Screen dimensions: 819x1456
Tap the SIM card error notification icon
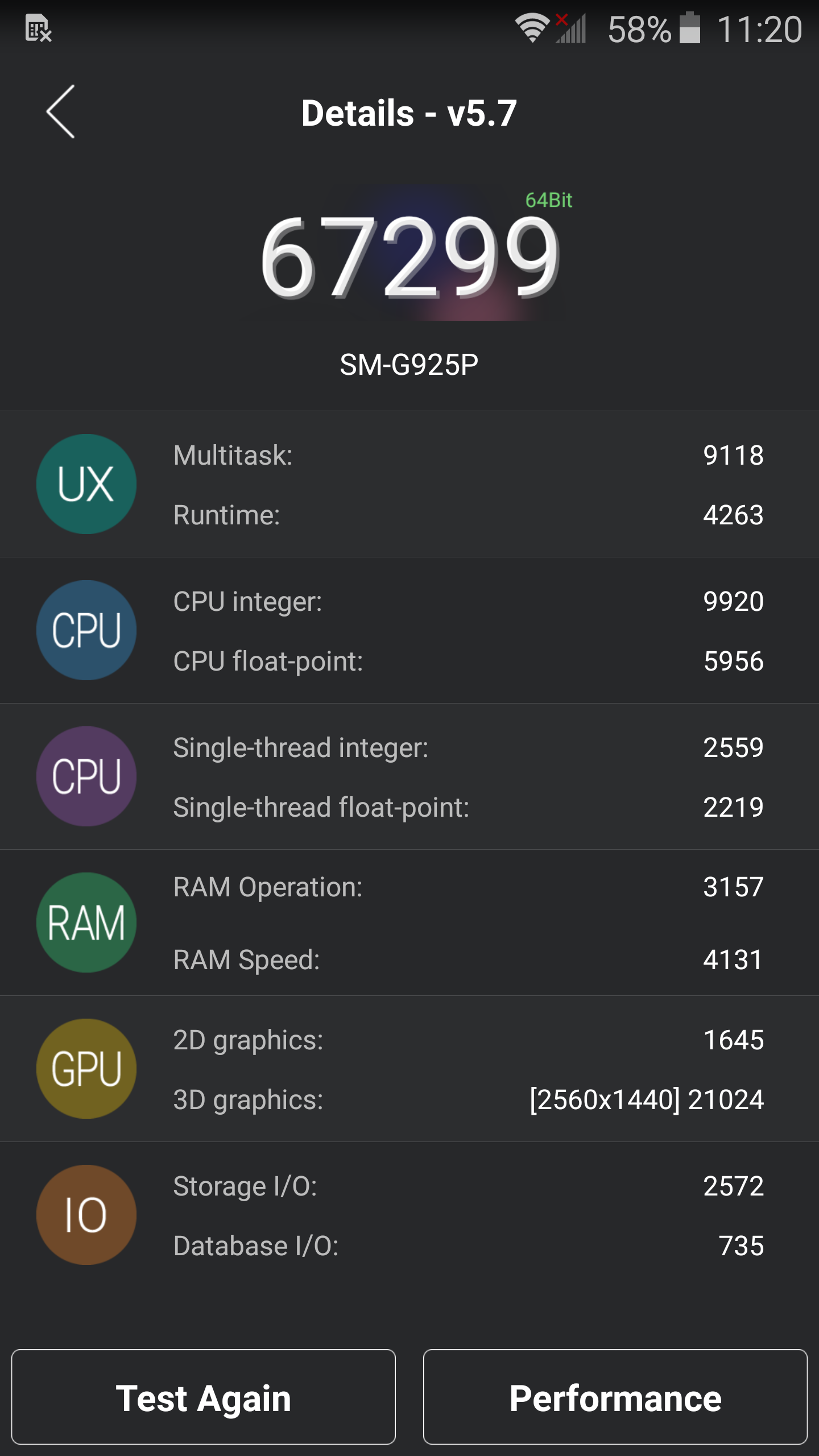point(39,28)
